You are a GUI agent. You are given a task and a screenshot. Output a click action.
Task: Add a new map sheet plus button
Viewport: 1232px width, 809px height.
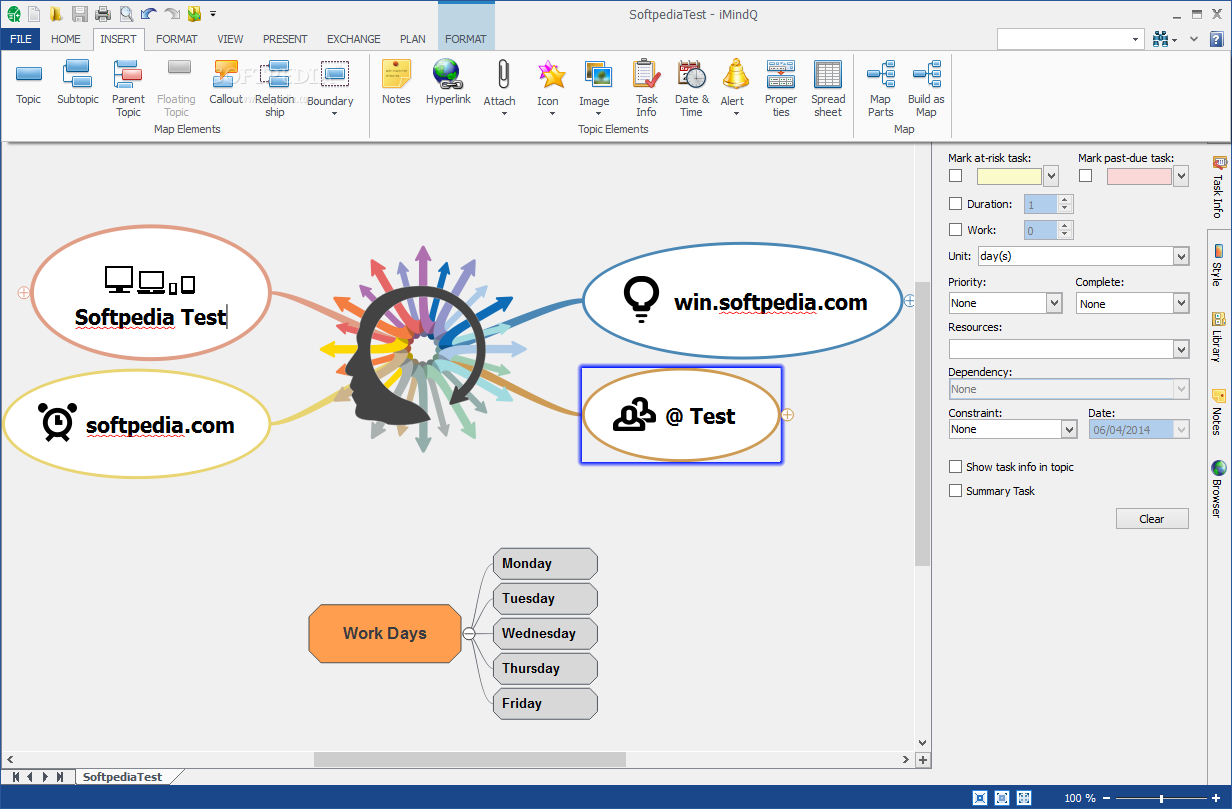point(923,760)
